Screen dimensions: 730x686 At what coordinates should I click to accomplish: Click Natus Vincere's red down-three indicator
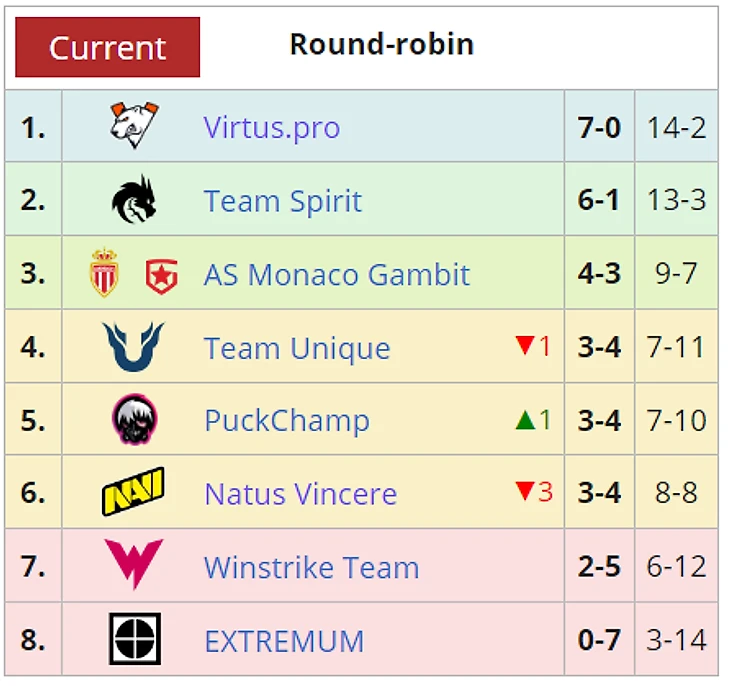tap(534, 492)
